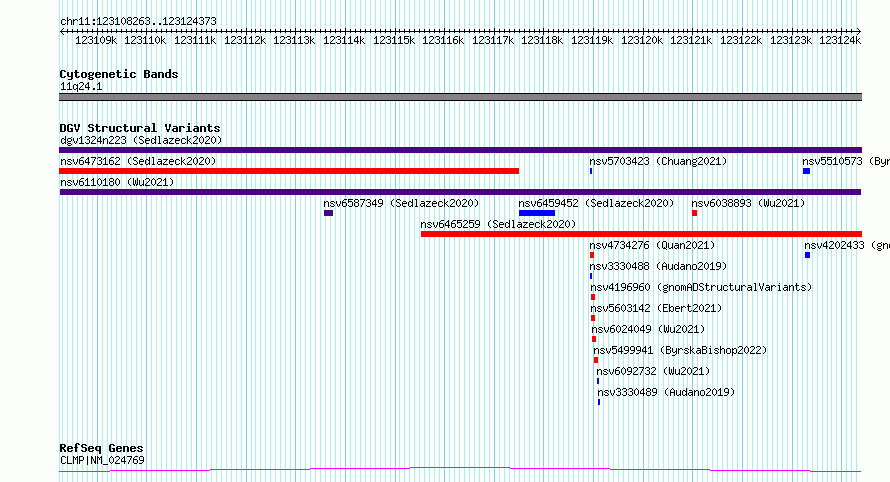Click the DGV Structural Variants track title
Image resolution: width=890 pixels, height=482 pixels.
[x=140, y=128]
